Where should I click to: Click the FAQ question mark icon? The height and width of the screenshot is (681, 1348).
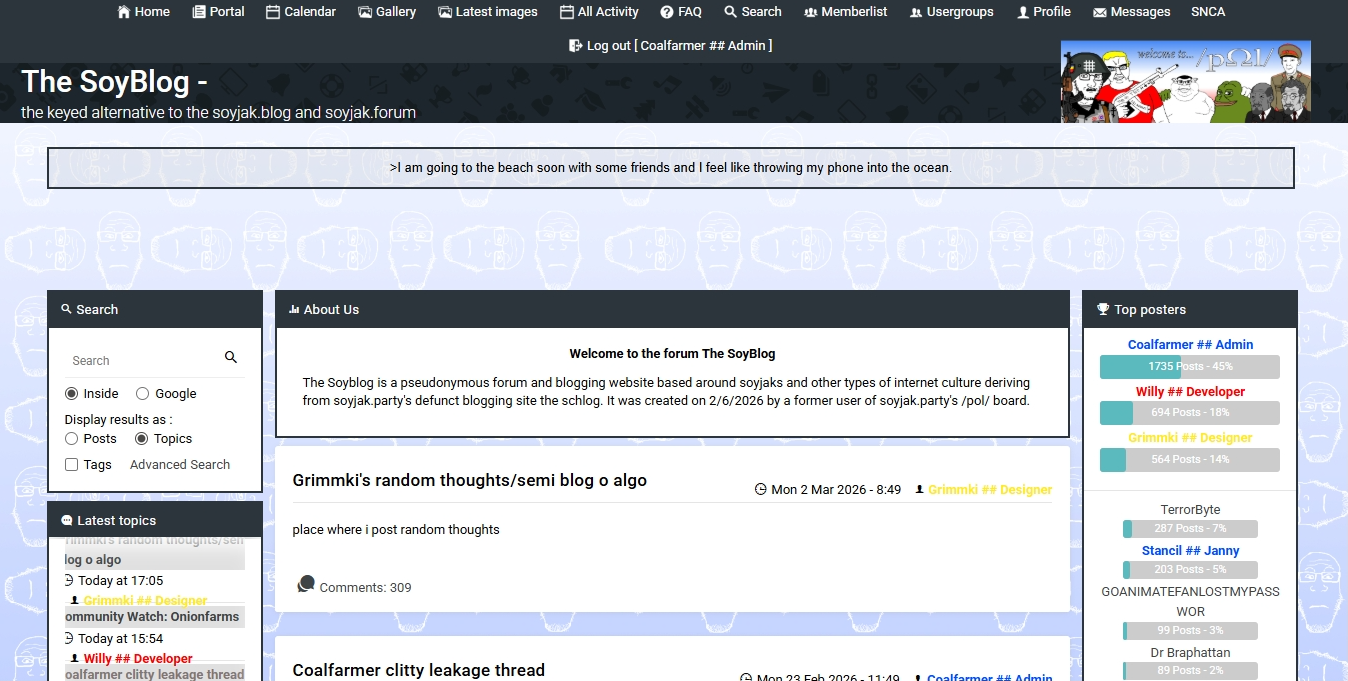667,12
